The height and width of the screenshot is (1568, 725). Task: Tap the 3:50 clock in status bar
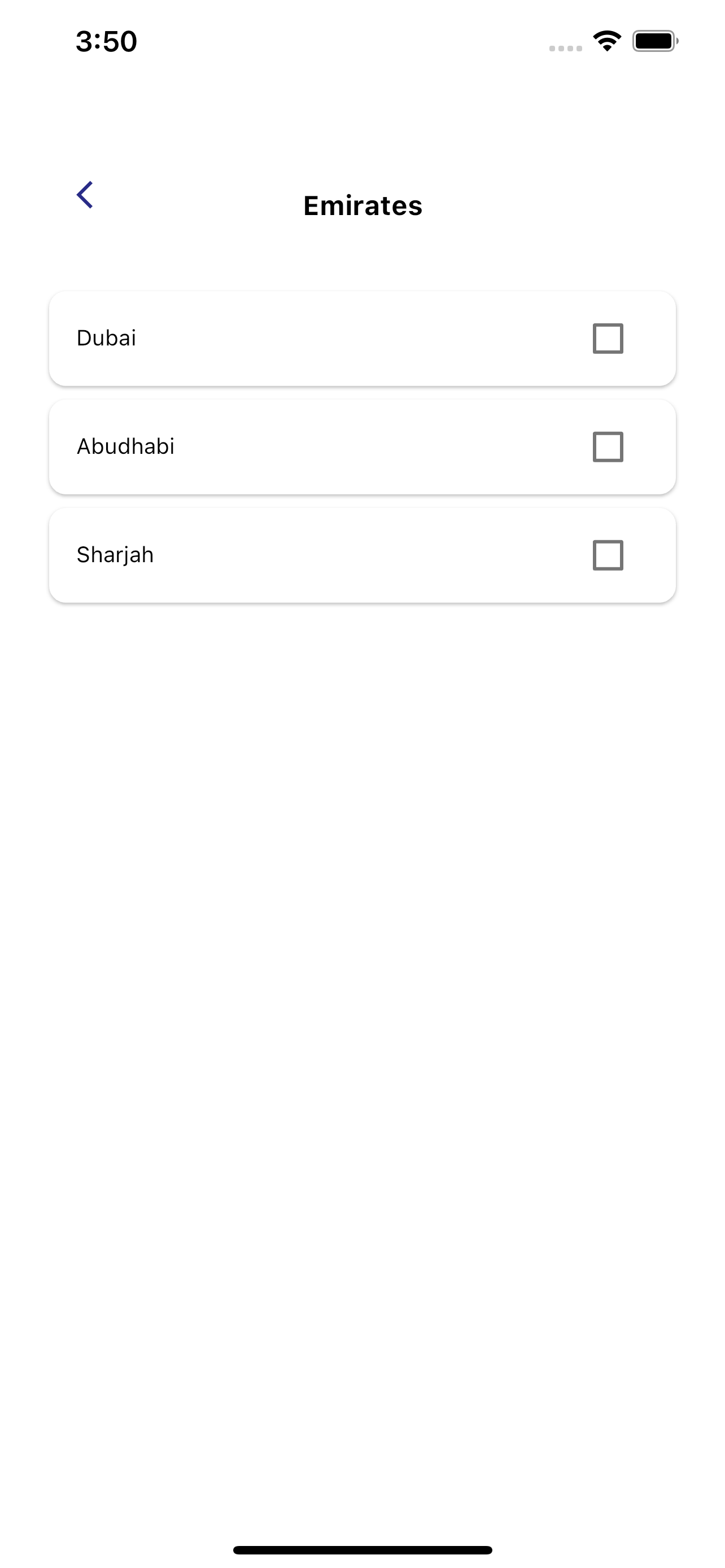point(107,41)
